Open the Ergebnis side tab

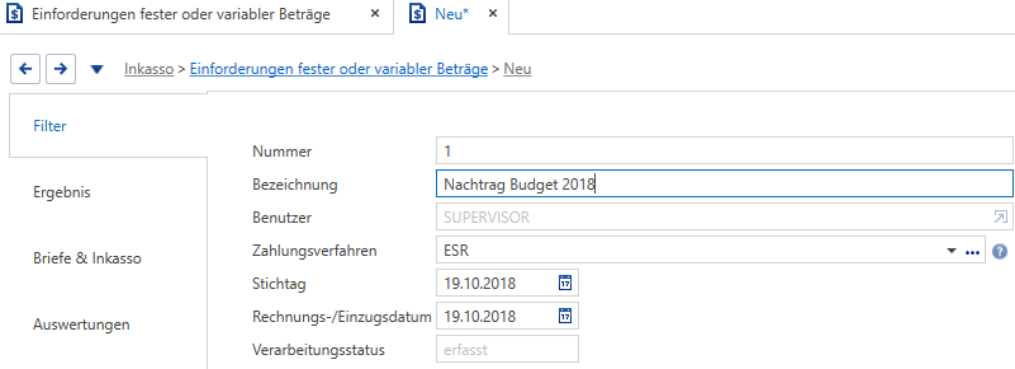pos(108,192)
